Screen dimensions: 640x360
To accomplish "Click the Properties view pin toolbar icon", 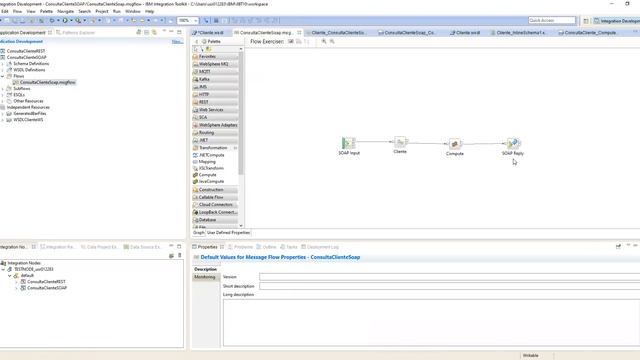I will pyautogui.click(x=618, y=247).
